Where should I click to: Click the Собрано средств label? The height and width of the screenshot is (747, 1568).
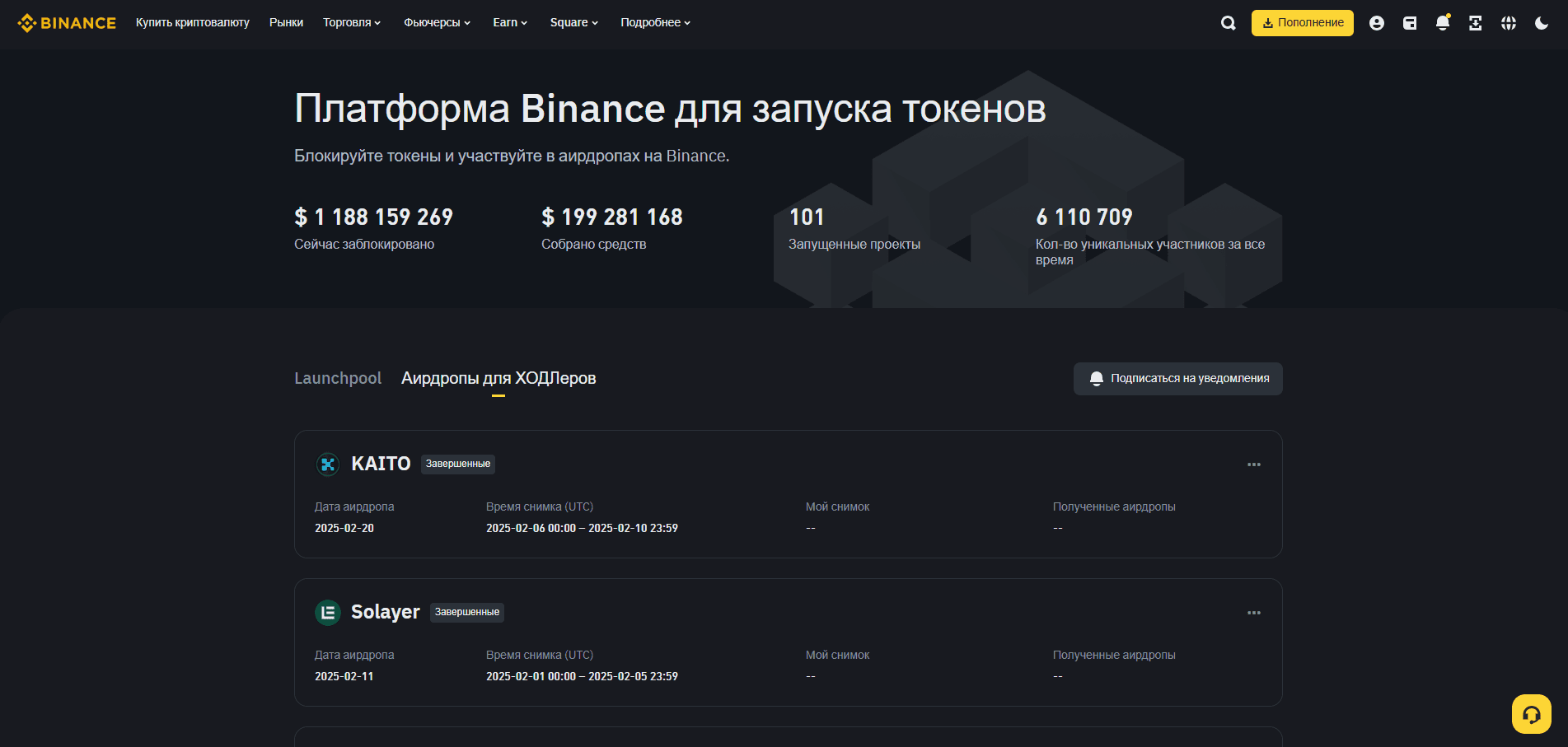(594, 245)
